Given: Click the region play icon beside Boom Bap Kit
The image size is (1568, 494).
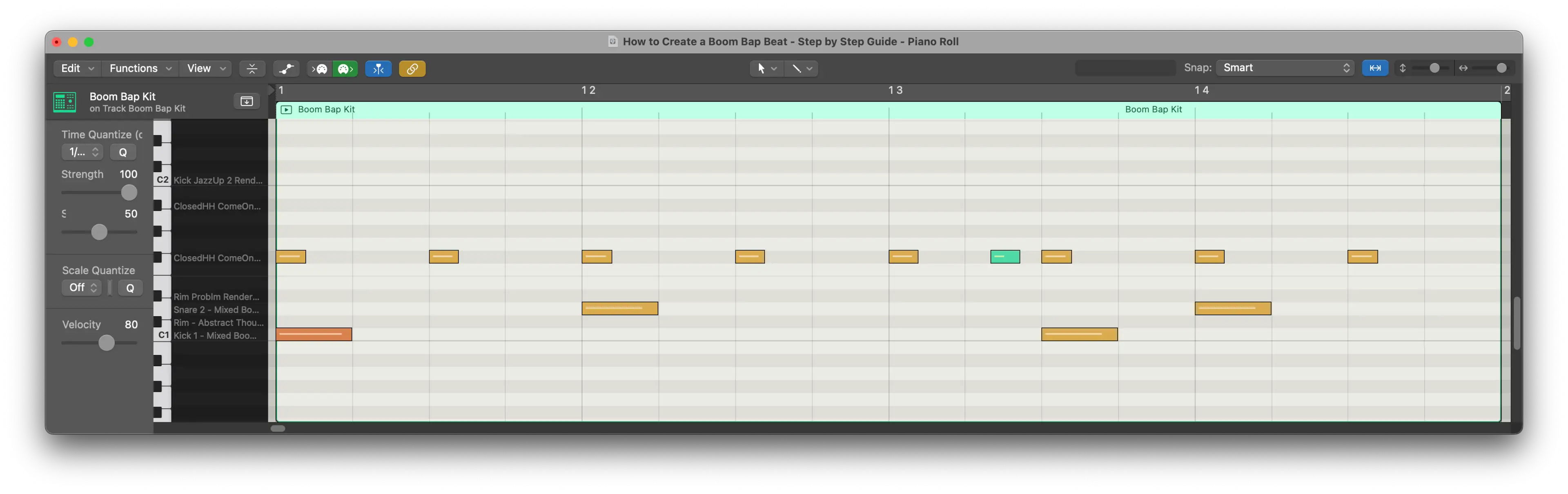Looking at the screenshot, I should click(x=286, y=110).
